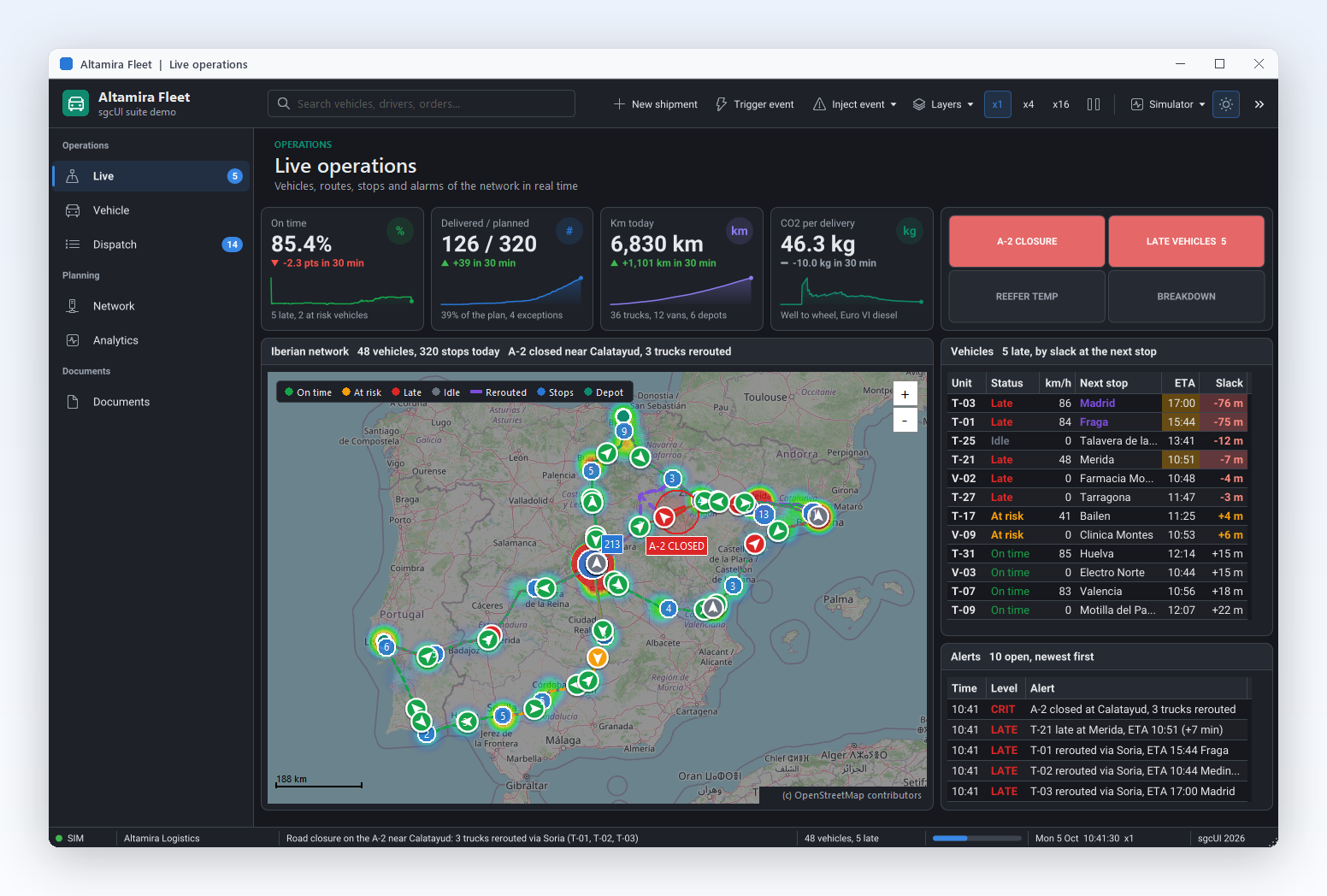Open the Layers dropdown
Screen dimensions: 1327x896
pyautogui.click(x=943, y=104)
